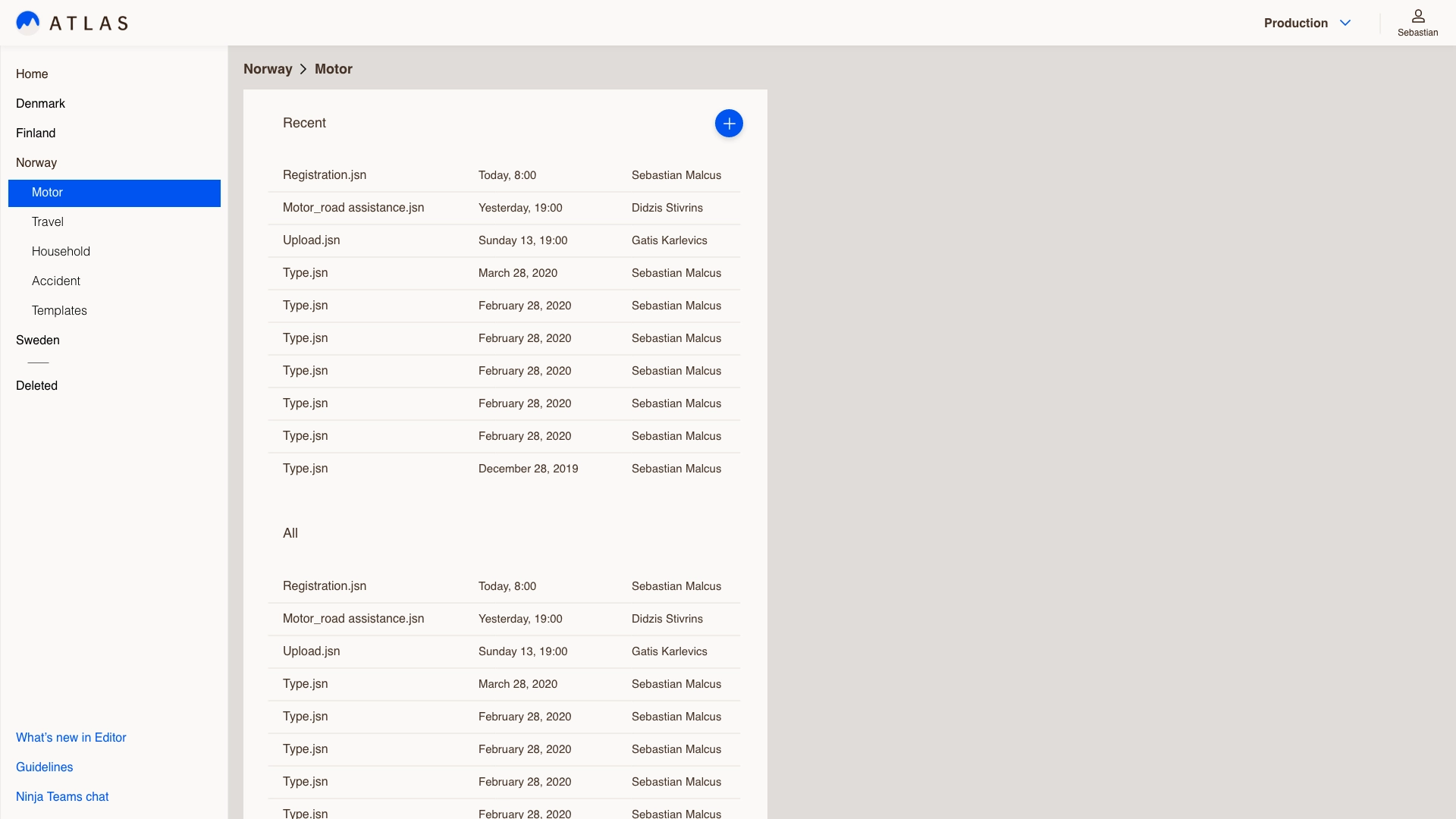1456x819 pixels.
Task: Open the Sebastian user profile icon
Action: coord(1417,23)
